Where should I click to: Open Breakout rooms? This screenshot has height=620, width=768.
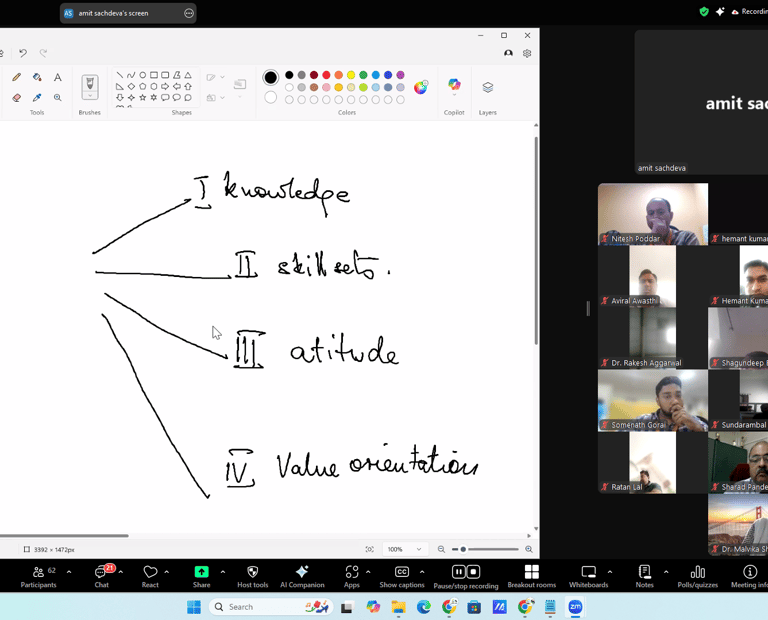pyautogui.click(x=531, y=576)
